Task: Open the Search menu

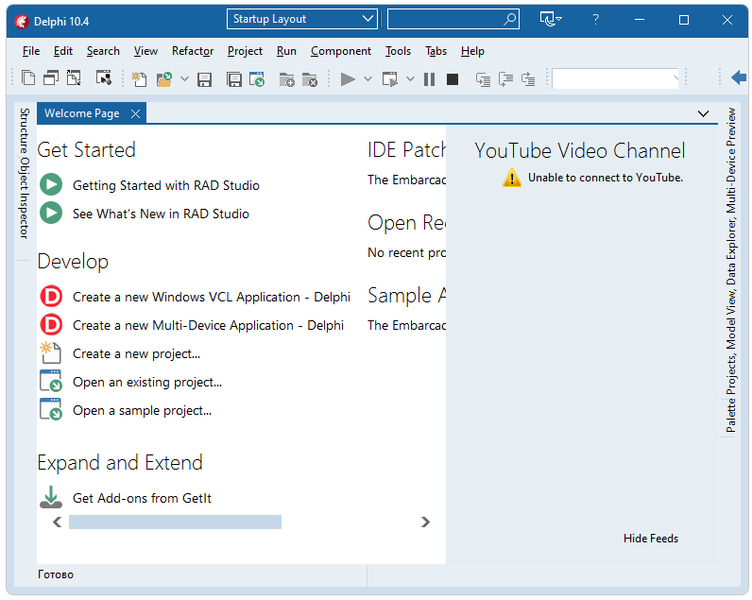Action: tap(103, 51)
